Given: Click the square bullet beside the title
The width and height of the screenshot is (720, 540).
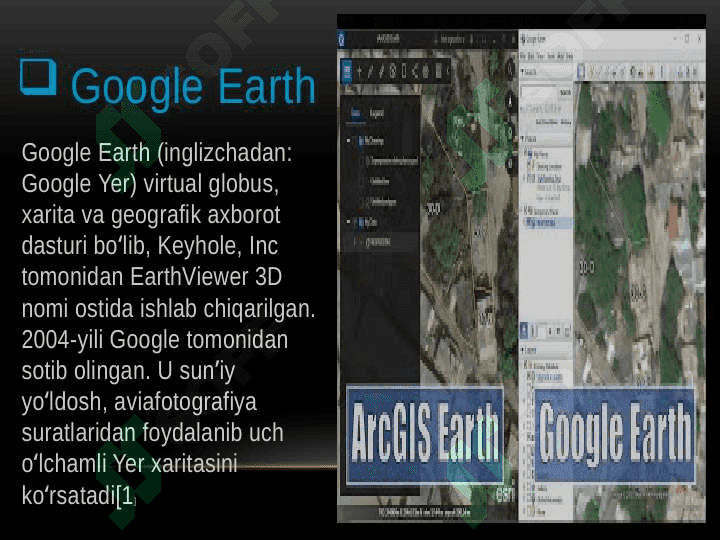Looking at the screenshot, I should click(38, 77).
